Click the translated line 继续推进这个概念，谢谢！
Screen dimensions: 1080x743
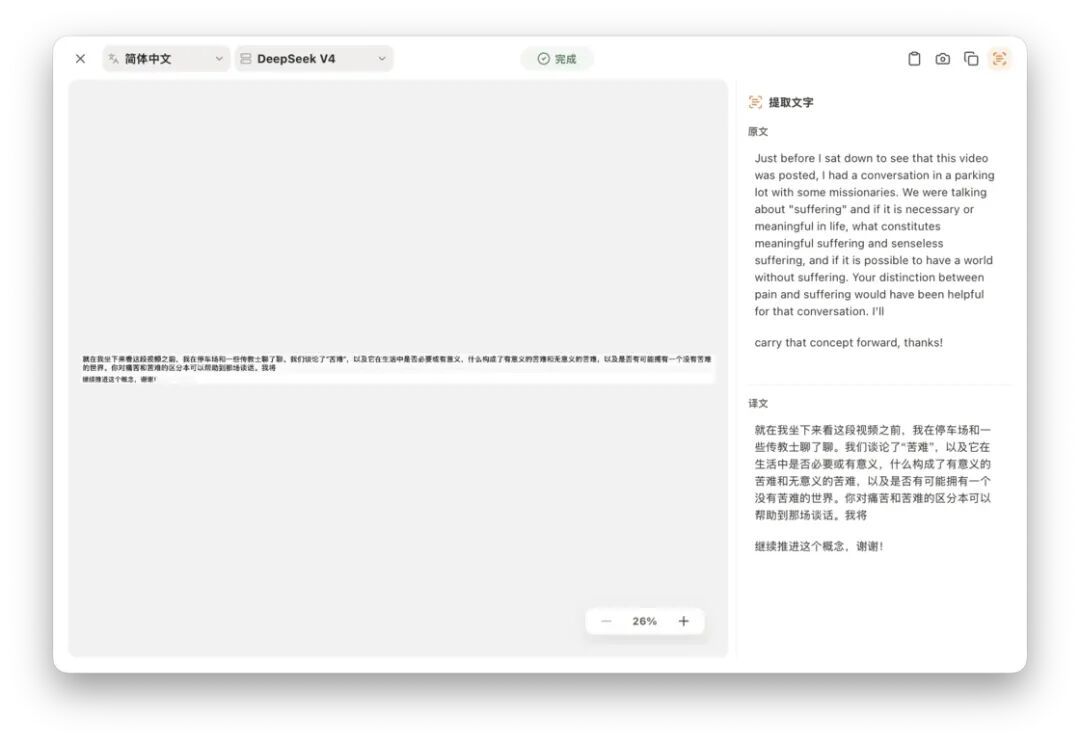[x=819, y=547]
